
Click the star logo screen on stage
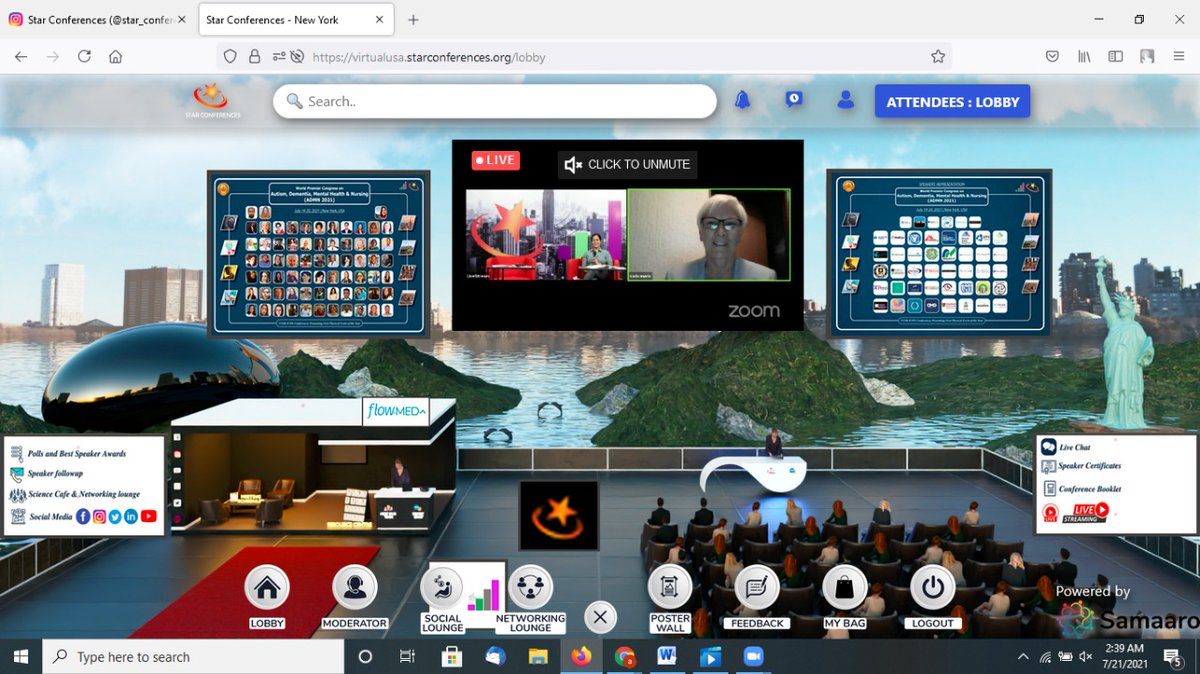pyautogui.click(x=559, y=515)
